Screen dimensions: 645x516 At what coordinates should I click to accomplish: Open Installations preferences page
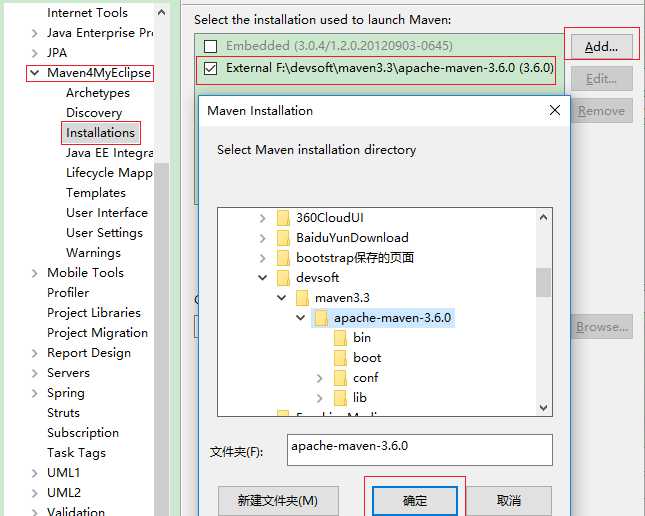[100, 133]
